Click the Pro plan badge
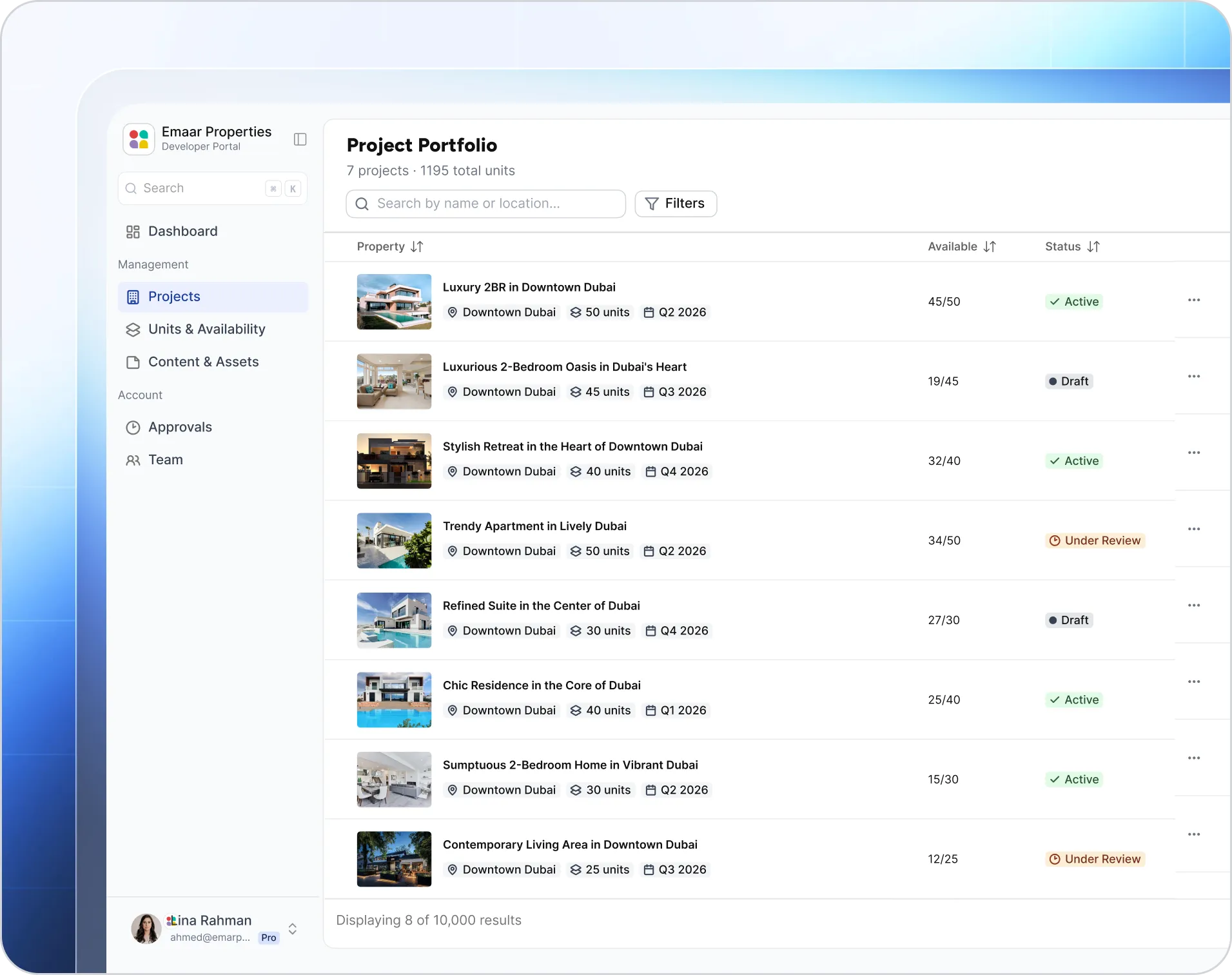 [x=269, y=938]
